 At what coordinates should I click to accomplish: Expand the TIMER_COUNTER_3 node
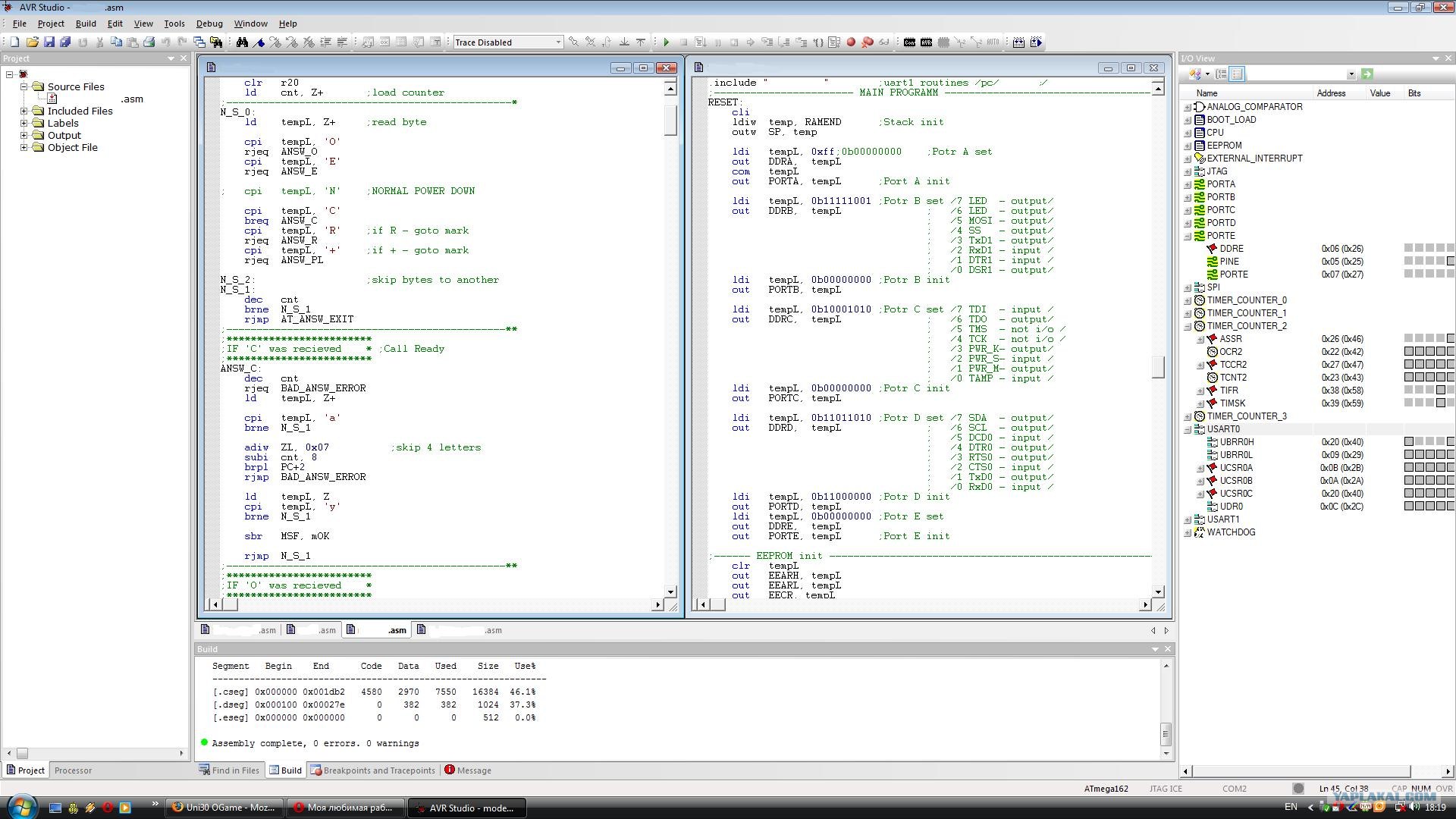pyautogui.click(x=1188, y=416)
